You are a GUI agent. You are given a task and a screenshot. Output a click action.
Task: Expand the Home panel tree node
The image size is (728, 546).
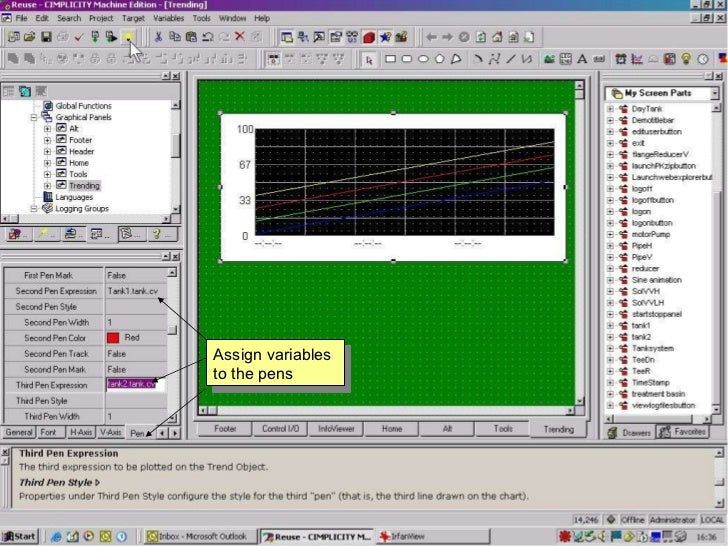click(x=48, y=163)
